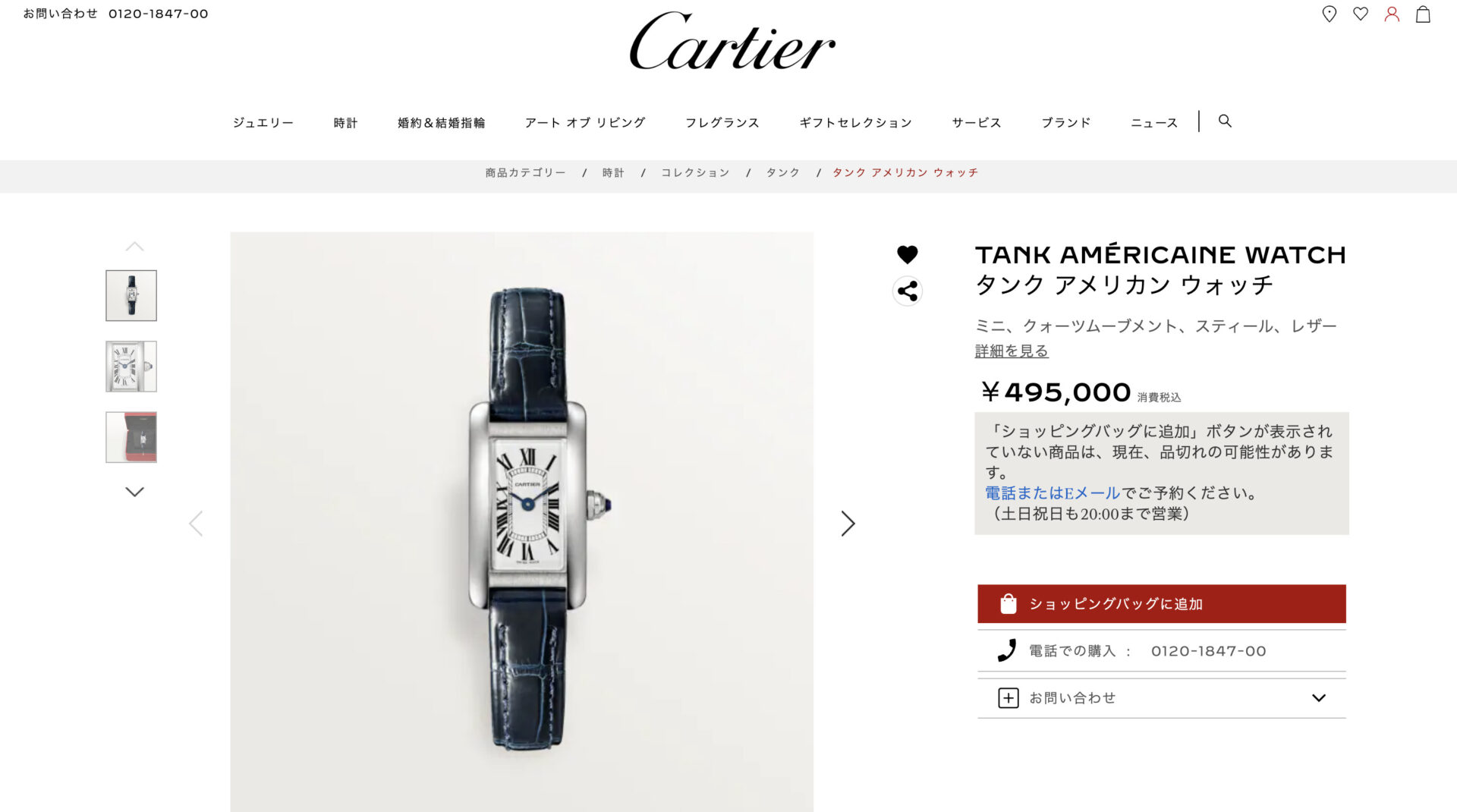The width and height of the screenshot is (1457, 812).
Task: Click the 電話またはEメール link
Action: pyautogui.click(x=1052, y=493)
